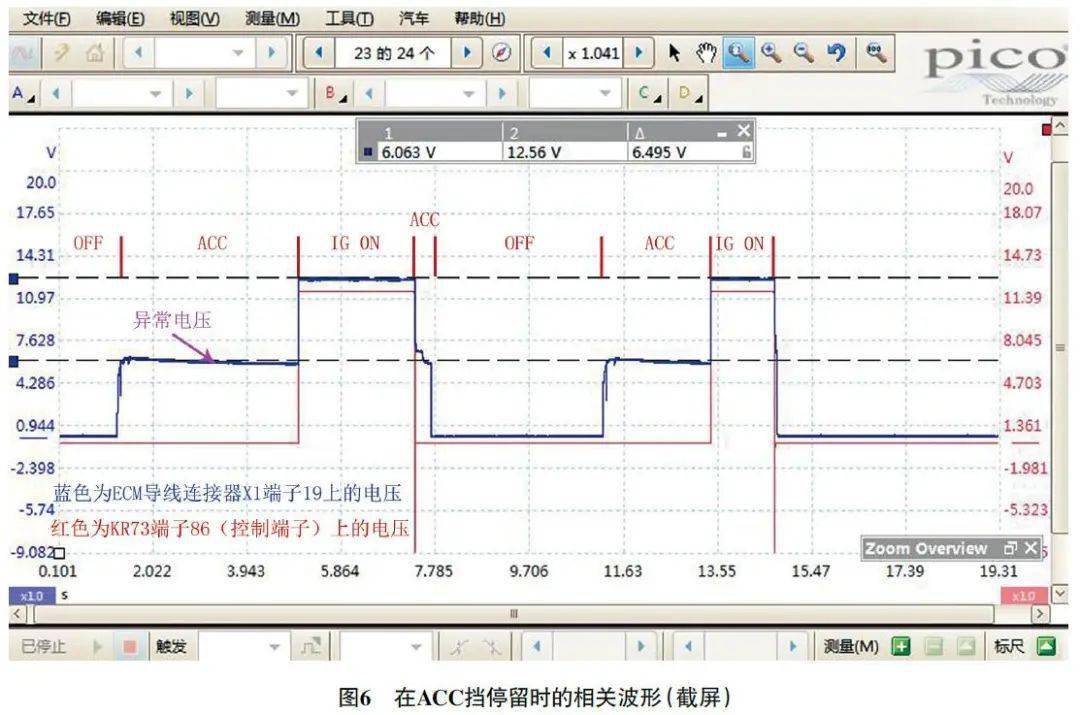
Task: Open channel A range dropdown
Action: click(x=156, y=94)
